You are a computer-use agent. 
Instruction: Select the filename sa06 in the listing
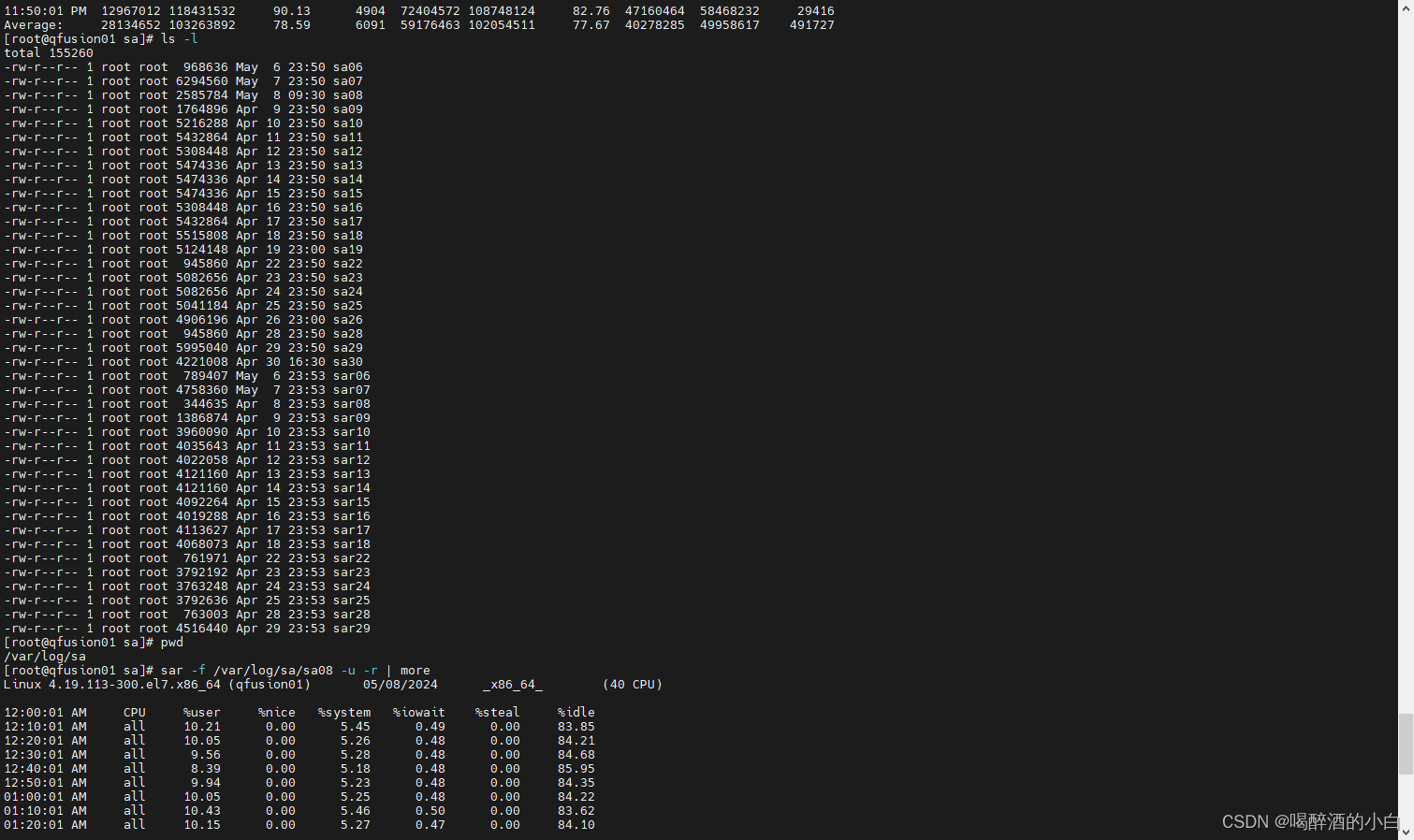coord(348,66)
